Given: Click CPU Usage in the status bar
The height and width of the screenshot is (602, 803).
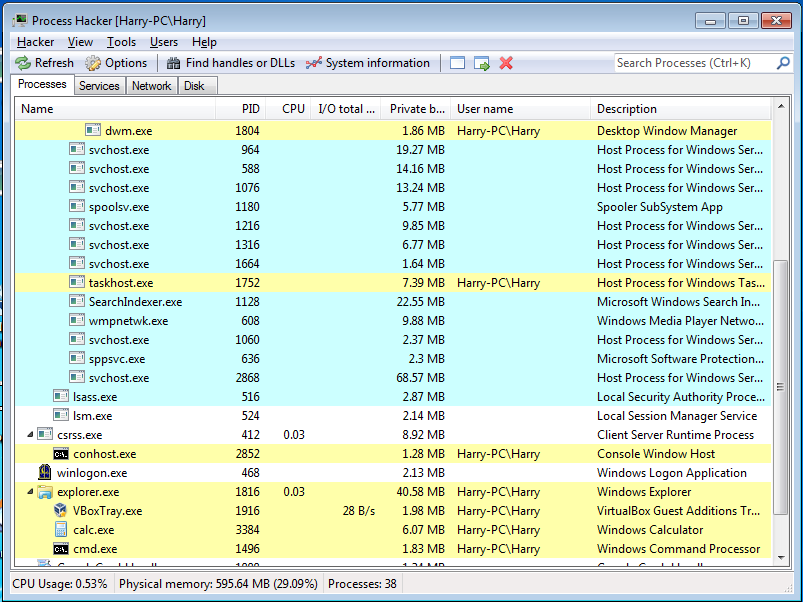Looking at the screenshot, I should point(60,584).
